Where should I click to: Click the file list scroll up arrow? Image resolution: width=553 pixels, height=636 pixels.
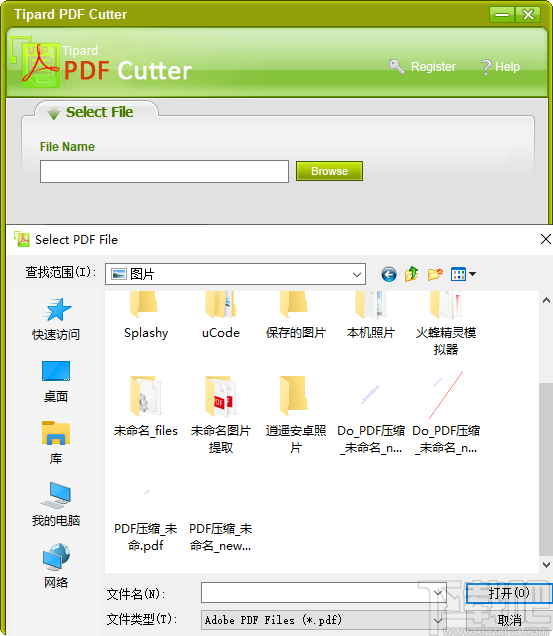click(x=546, y=300)
